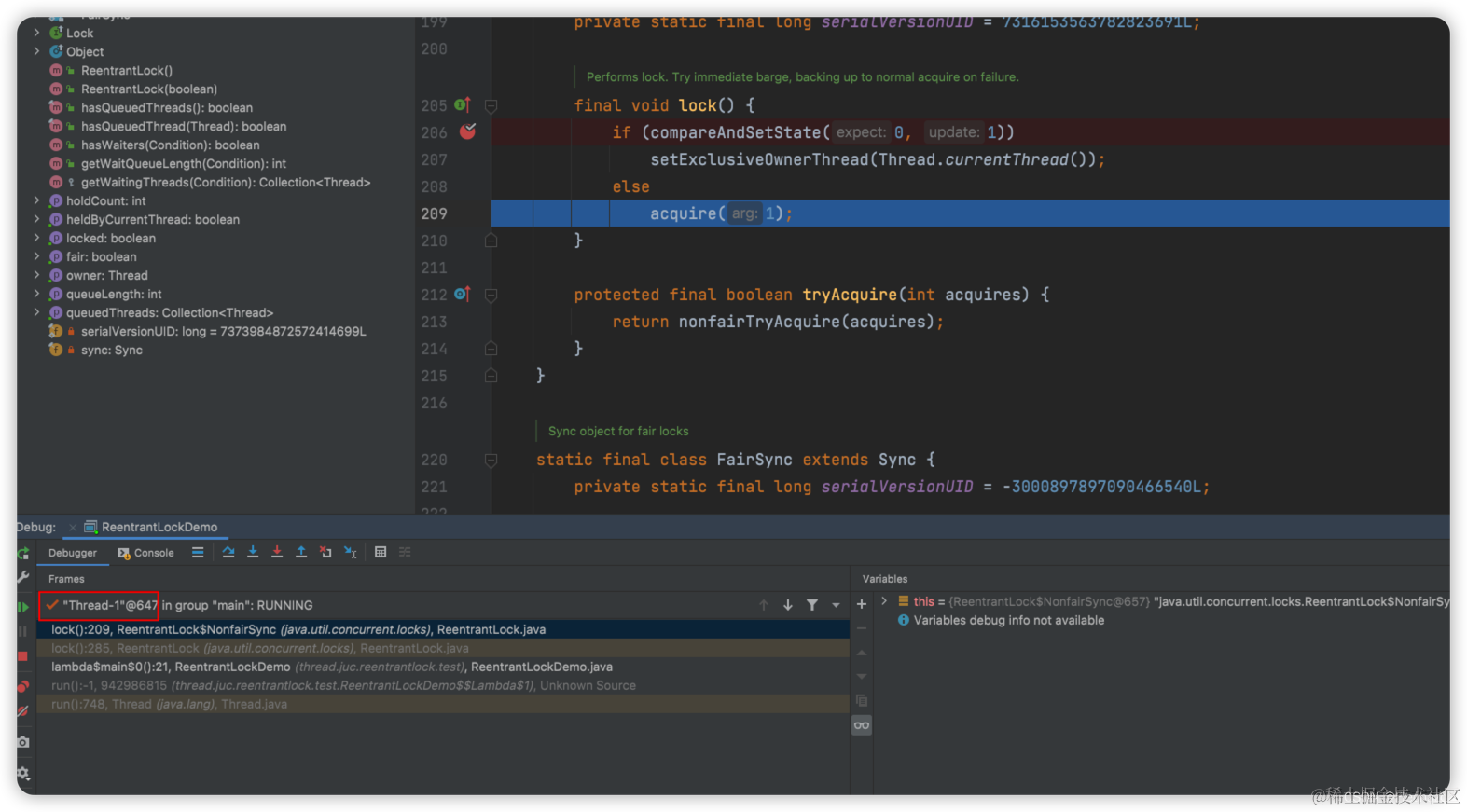Screen dimensions: 1467x812
Task: Expand the Lock node in structure tree
Action: pos(36,33)
